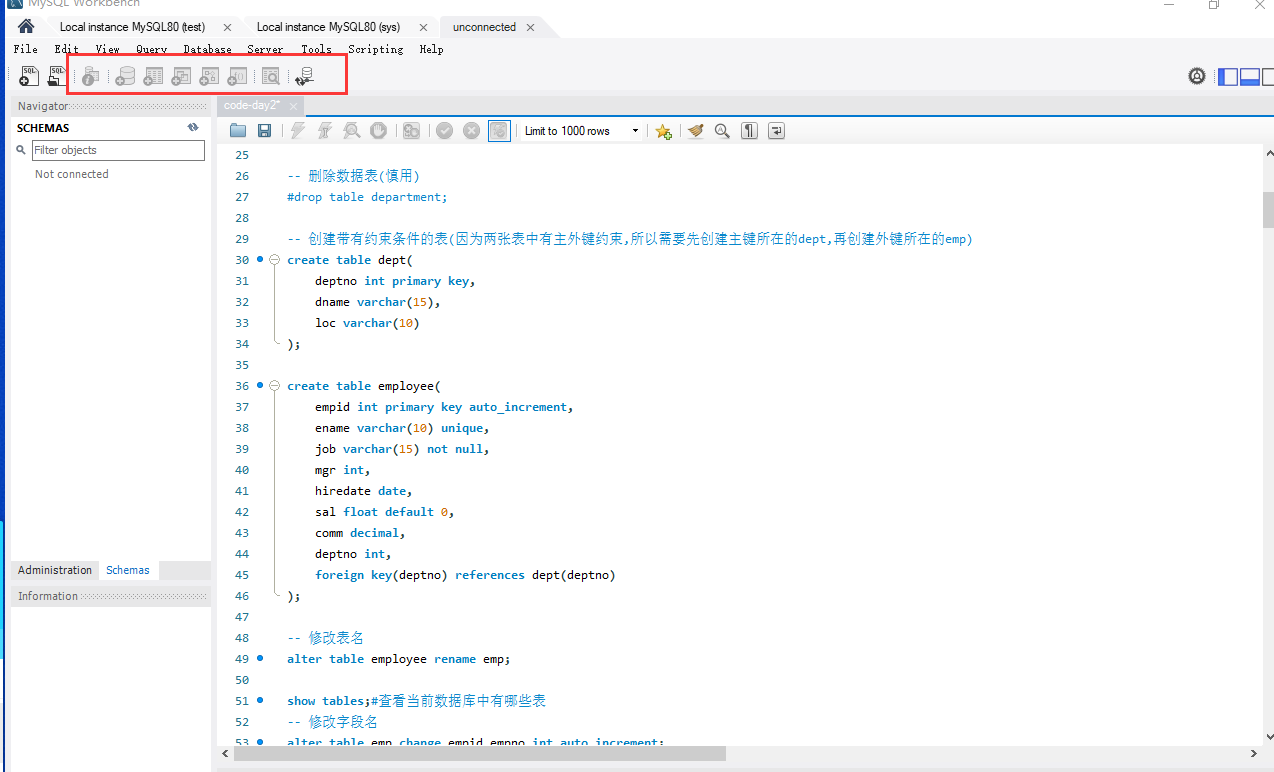
Task: Open the Query menu
Action: tap(152, 49)
